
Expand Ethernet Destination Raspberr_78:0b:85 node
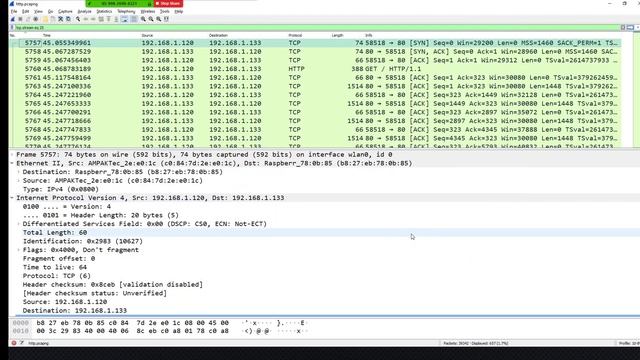(x=18, y=172)
